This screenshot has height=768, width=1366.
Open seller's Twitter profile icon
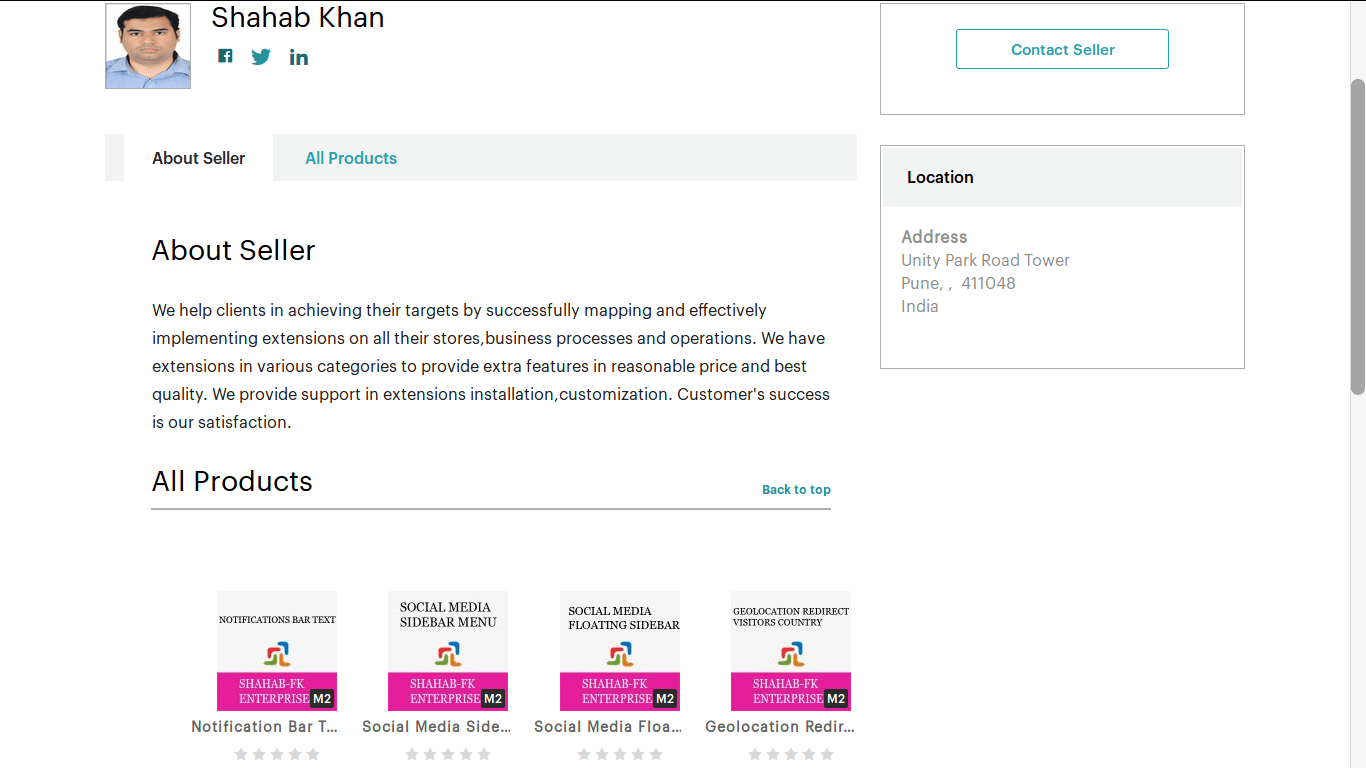pos(261,57)
